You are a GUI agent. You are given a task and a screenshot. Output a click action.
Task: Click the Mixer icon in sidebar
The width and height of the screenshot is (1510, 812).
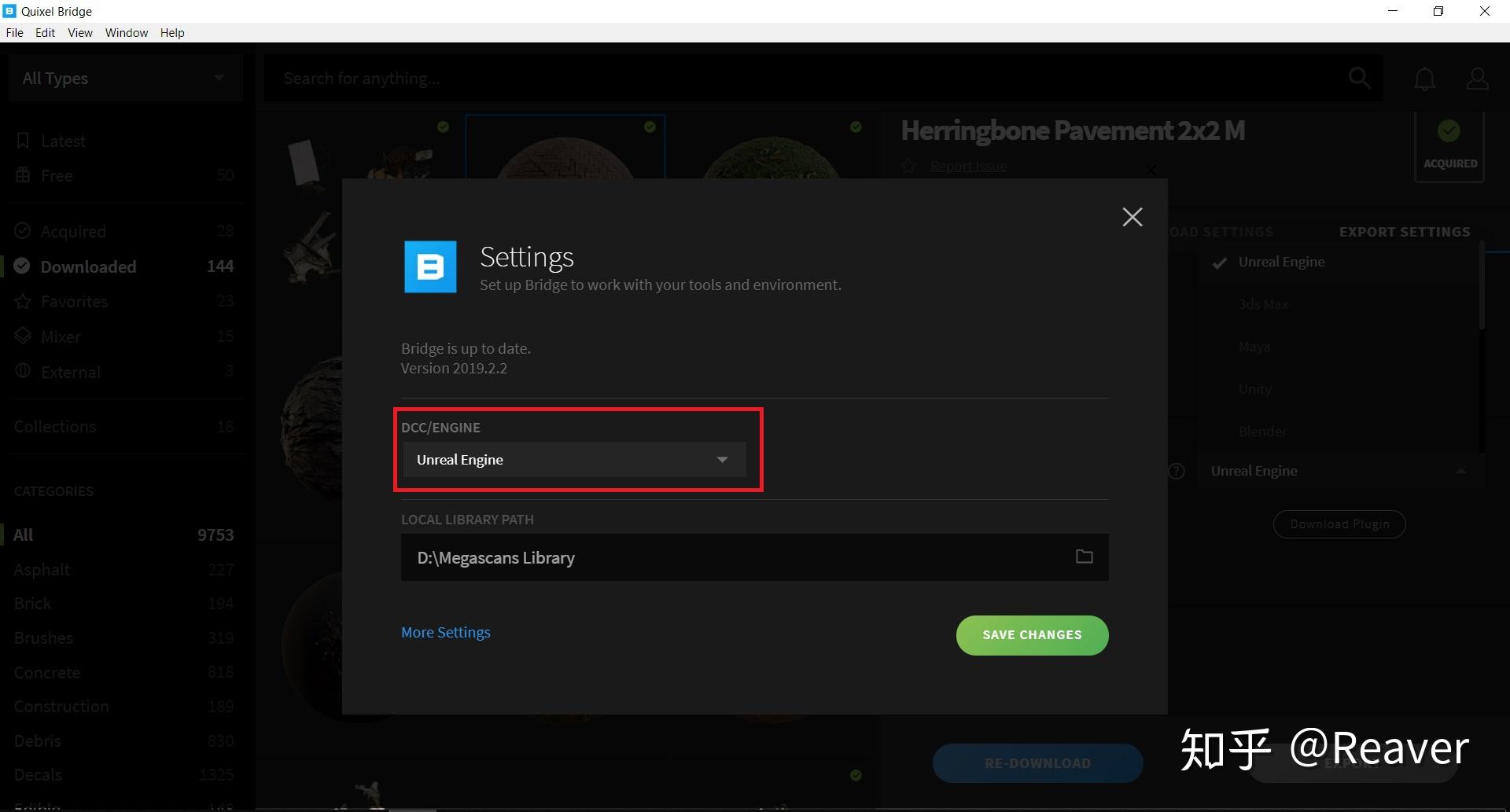click(x=23, y=336)
